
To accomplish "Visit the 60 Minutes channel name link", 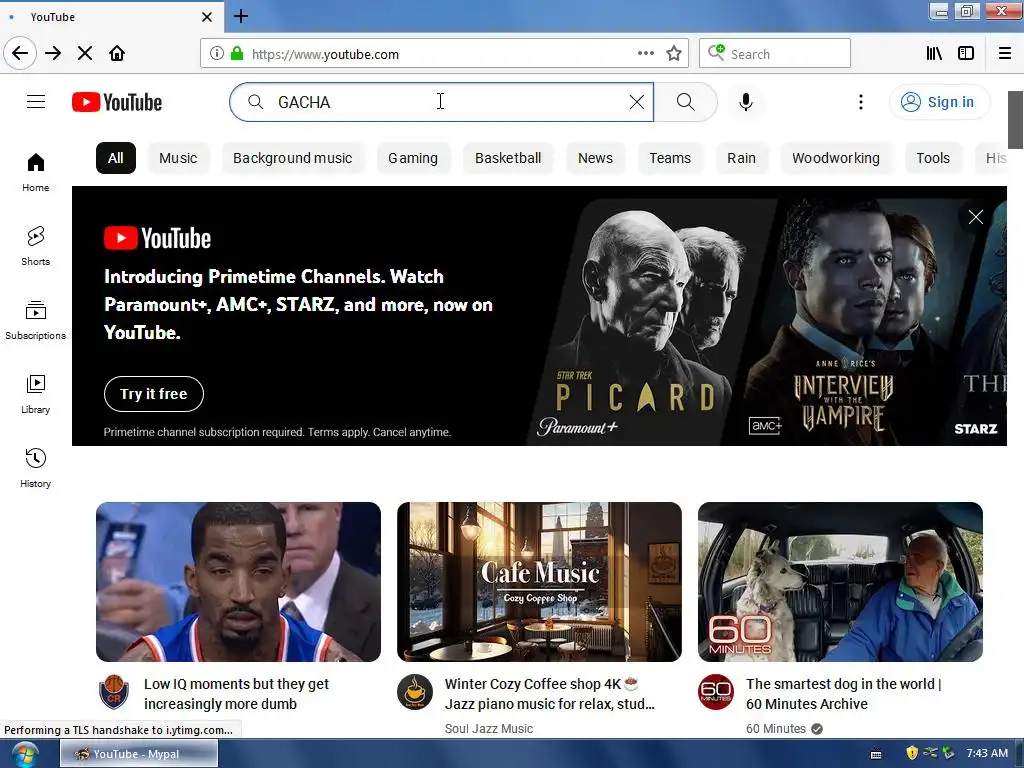I will [776, 729].
